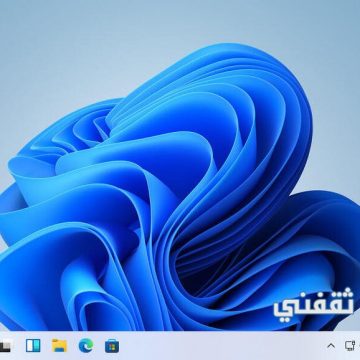Open the Widgets panel from taskbar

tap(33, 345)
